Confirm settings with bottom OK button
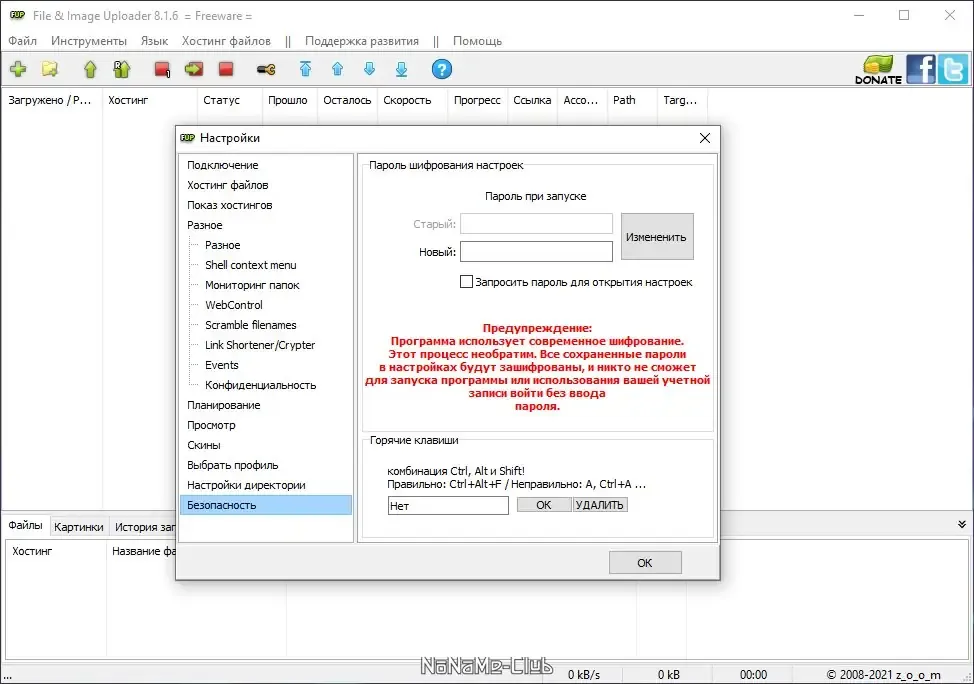Screen dimensions: 974x684 pyautogui.click(x=645, y=563)
